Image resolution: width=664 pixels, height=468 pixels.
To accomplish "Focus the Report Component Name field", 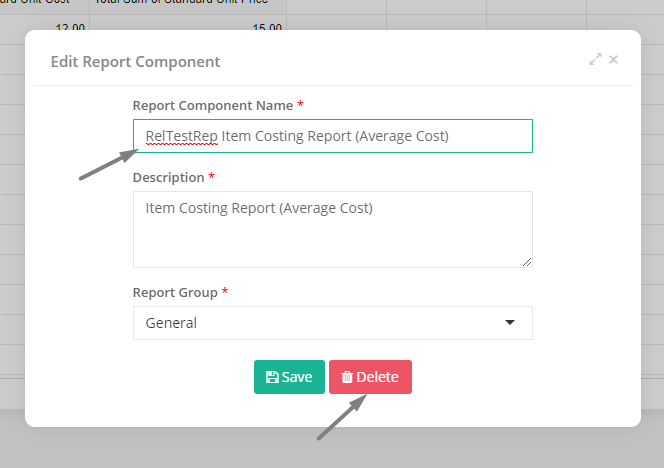I will pyautogui.click(x=333, y=136).
